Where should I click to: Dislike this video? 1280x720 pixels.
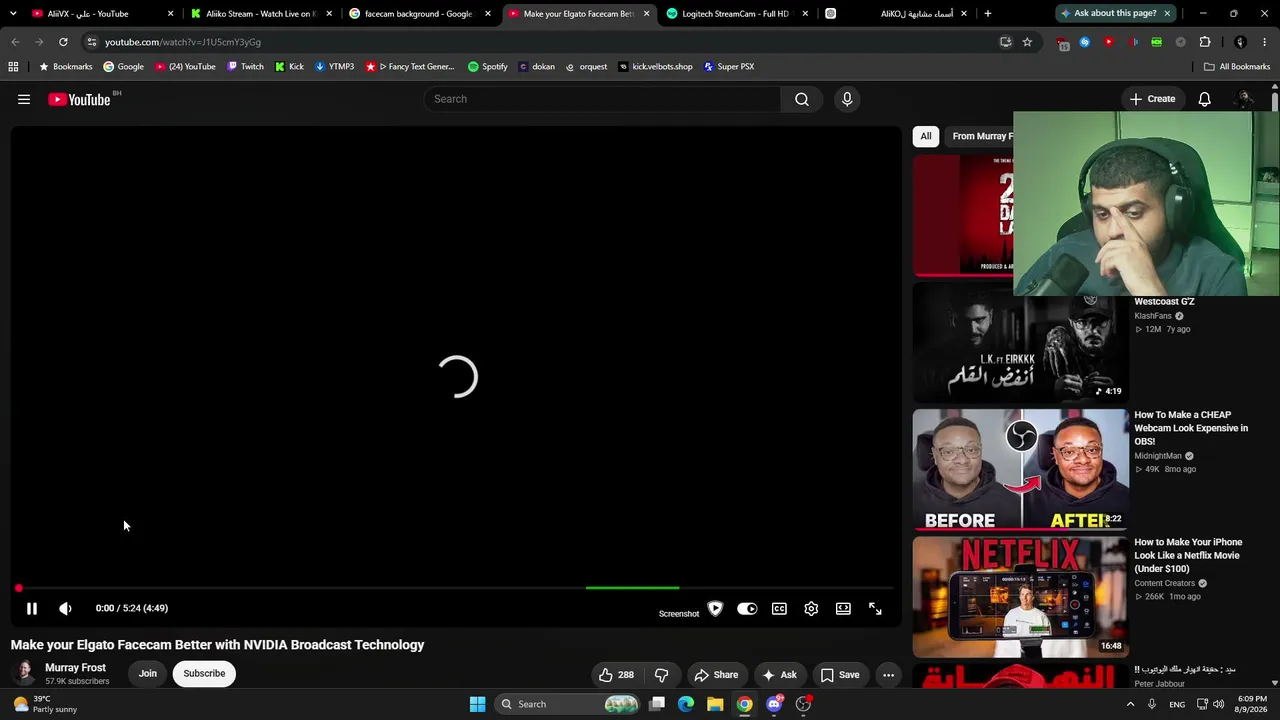[x=661, y=675]
